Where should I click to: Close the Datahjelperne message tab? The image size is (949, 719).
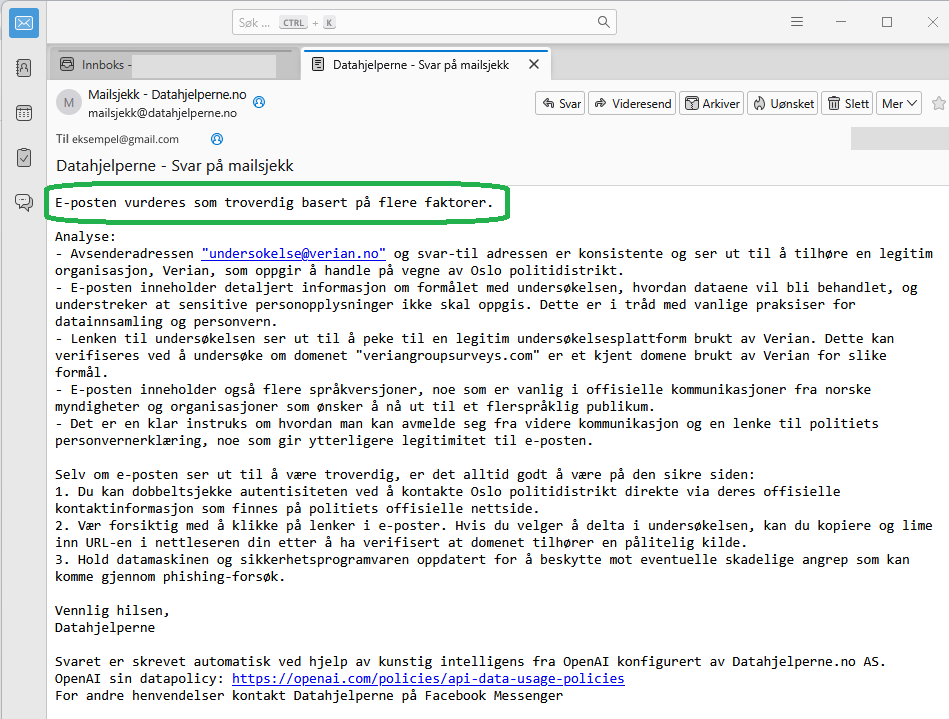(534, 64)
